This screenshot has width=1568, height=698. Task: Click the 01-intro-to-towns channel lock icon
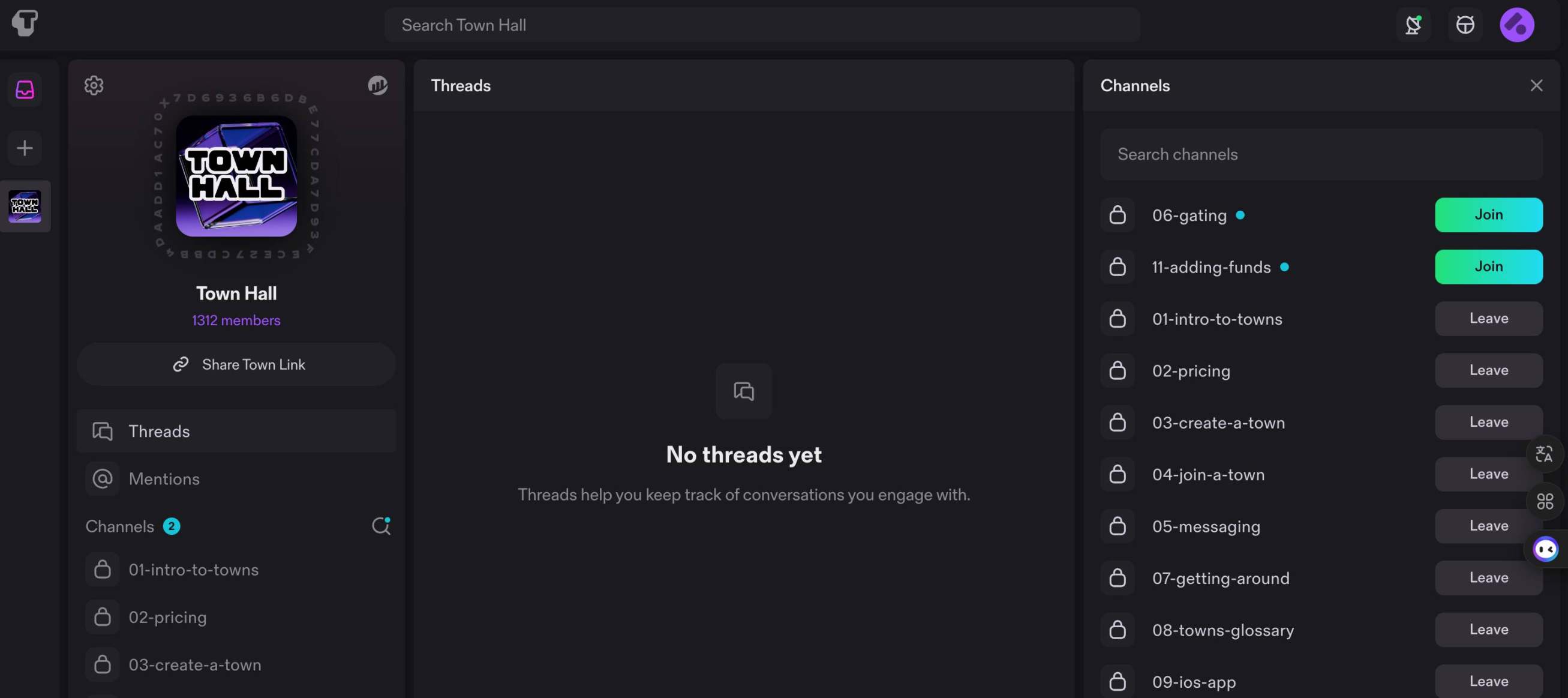coord(1117,319)
